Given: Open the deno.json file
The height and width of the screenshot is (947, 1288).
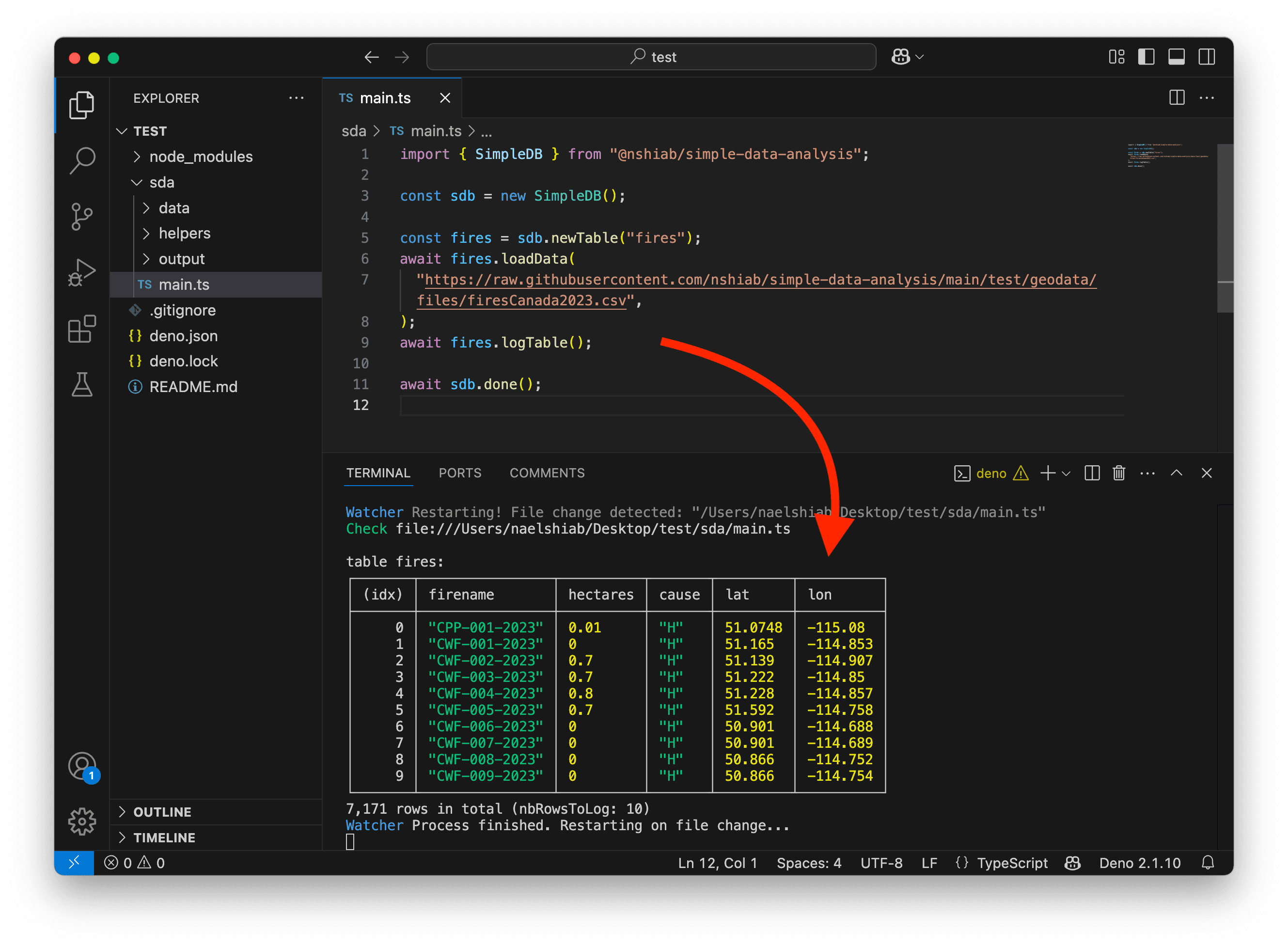Looking at the screenshot, I should [216, 335].
